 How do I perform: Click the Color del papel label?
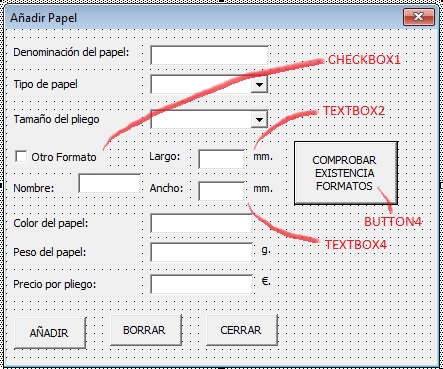pyautogui.click(x=51, y=223)
